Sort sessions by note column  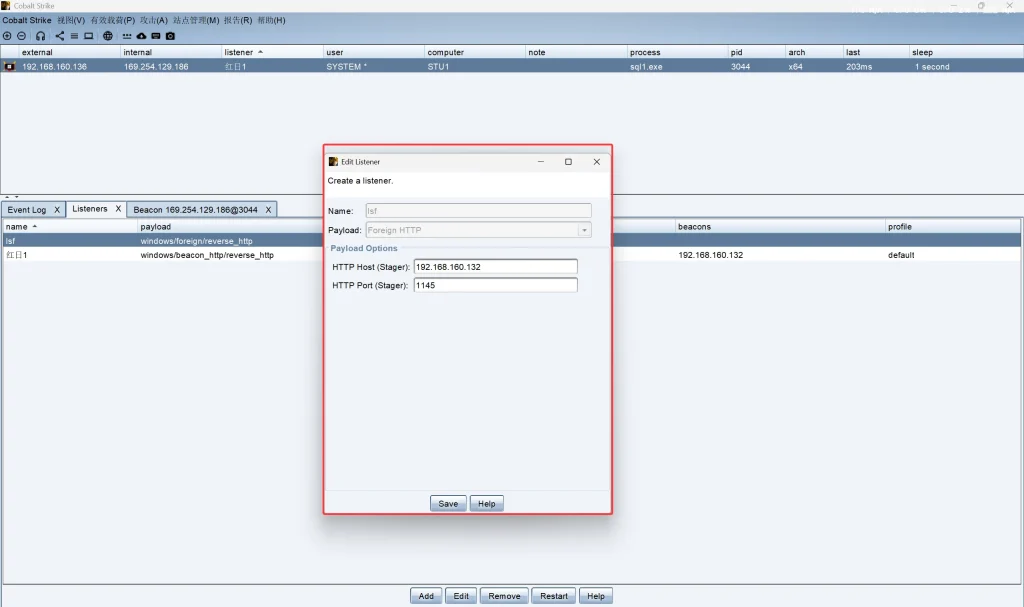tap(577, 52)
